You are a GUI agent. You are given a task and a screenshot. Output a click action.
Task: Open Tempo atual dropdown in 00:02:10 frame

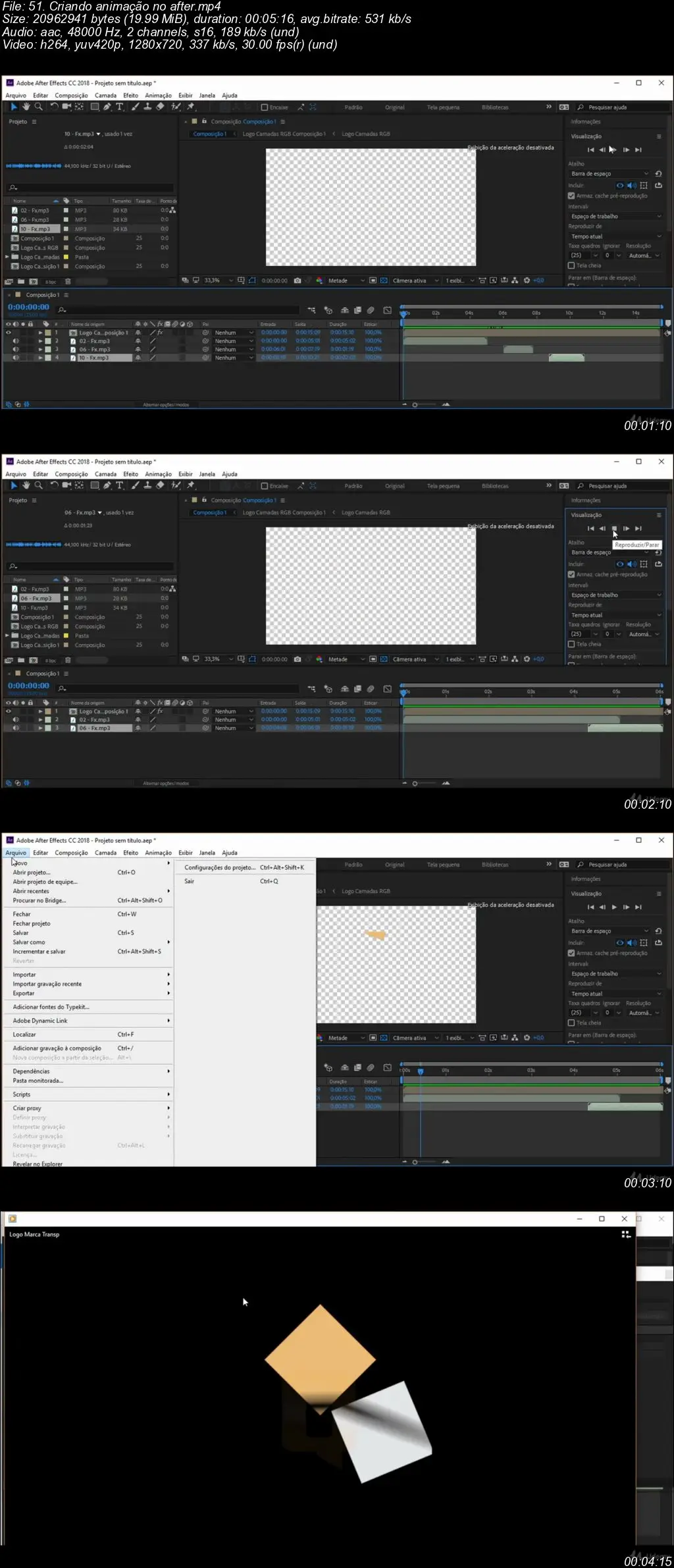click(x=616, y=615)
